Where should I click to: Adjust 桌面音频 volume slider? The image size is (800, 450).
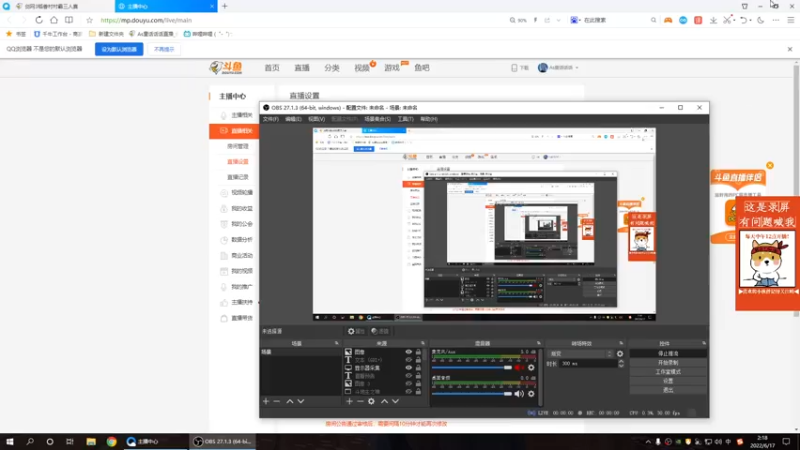click(471, 394)
